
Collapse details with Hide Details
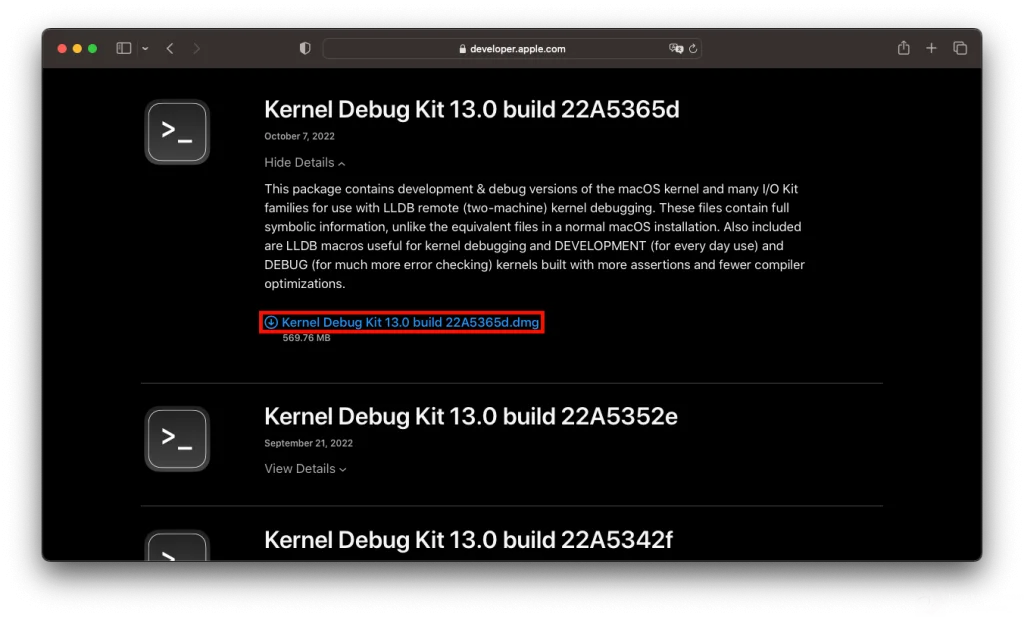pyautogui.click(x=305, y=163)
